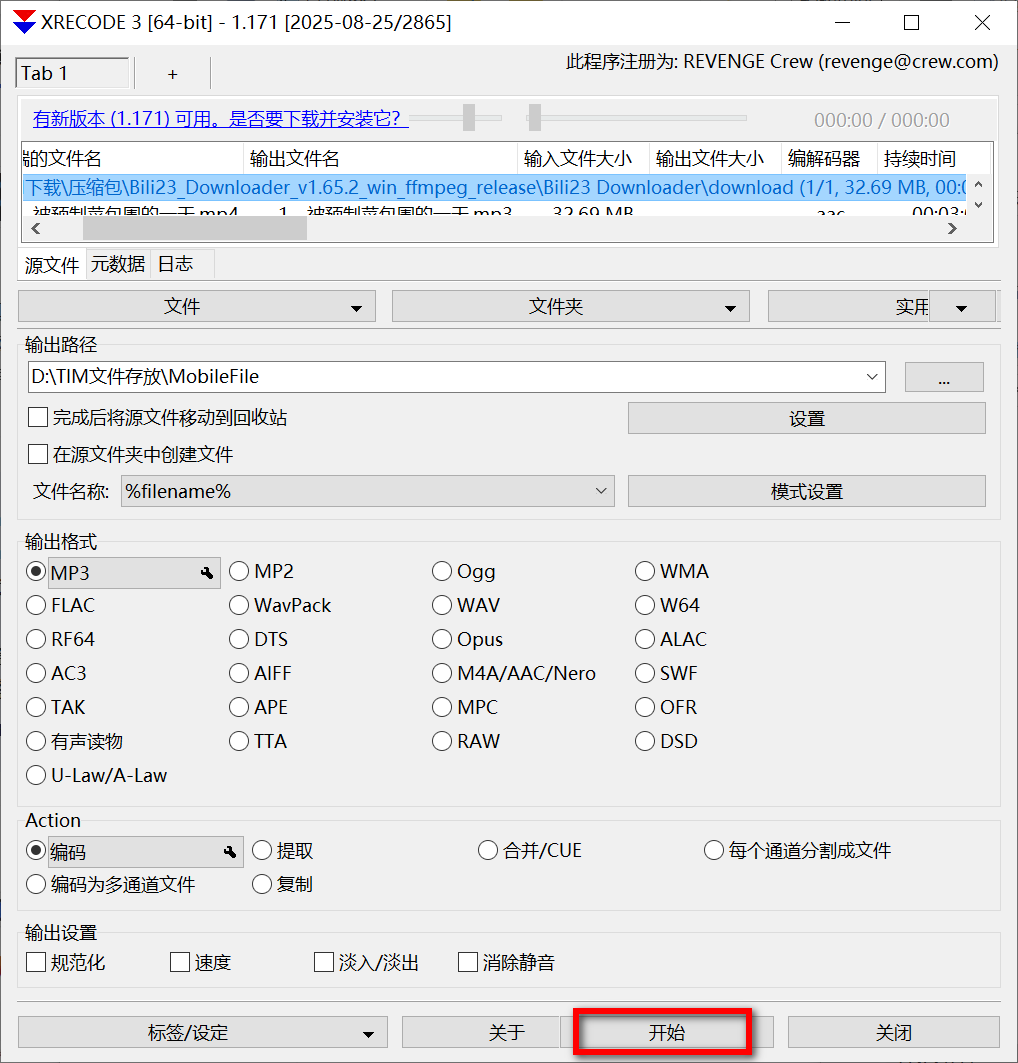Open 标签/设定 dropdown button

click(x=203, y=1032)
